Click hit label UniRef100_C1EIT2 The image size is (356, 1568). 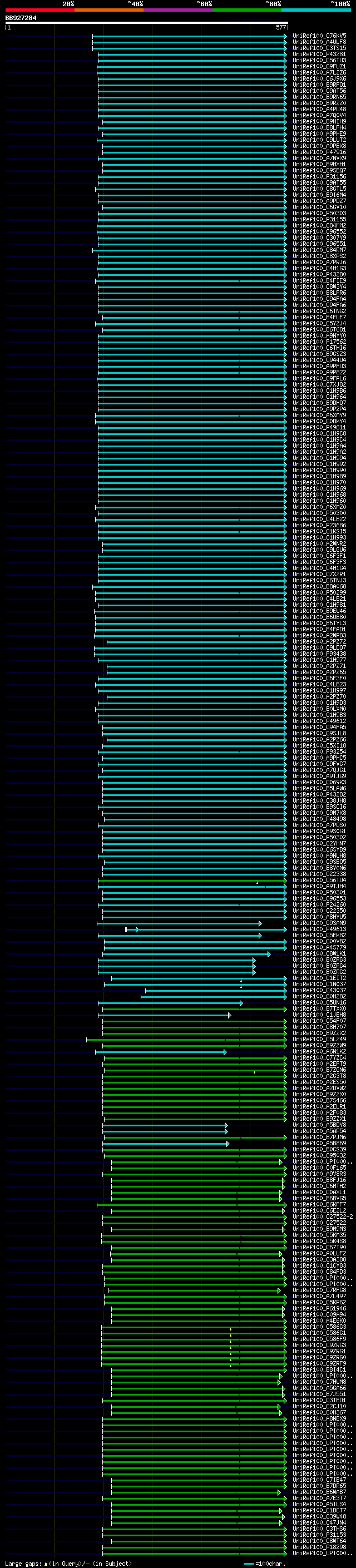click(x=319, y=978)
